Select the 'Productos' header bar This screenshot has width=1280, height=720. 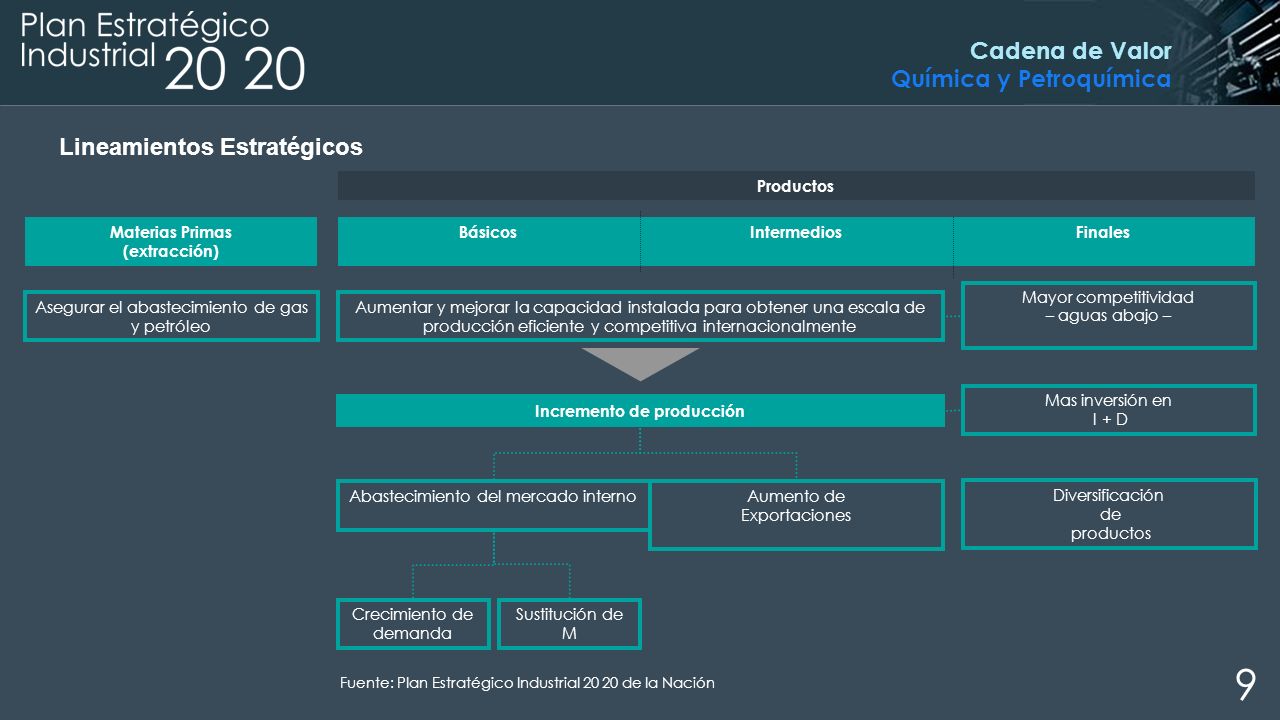click(796, 186)
